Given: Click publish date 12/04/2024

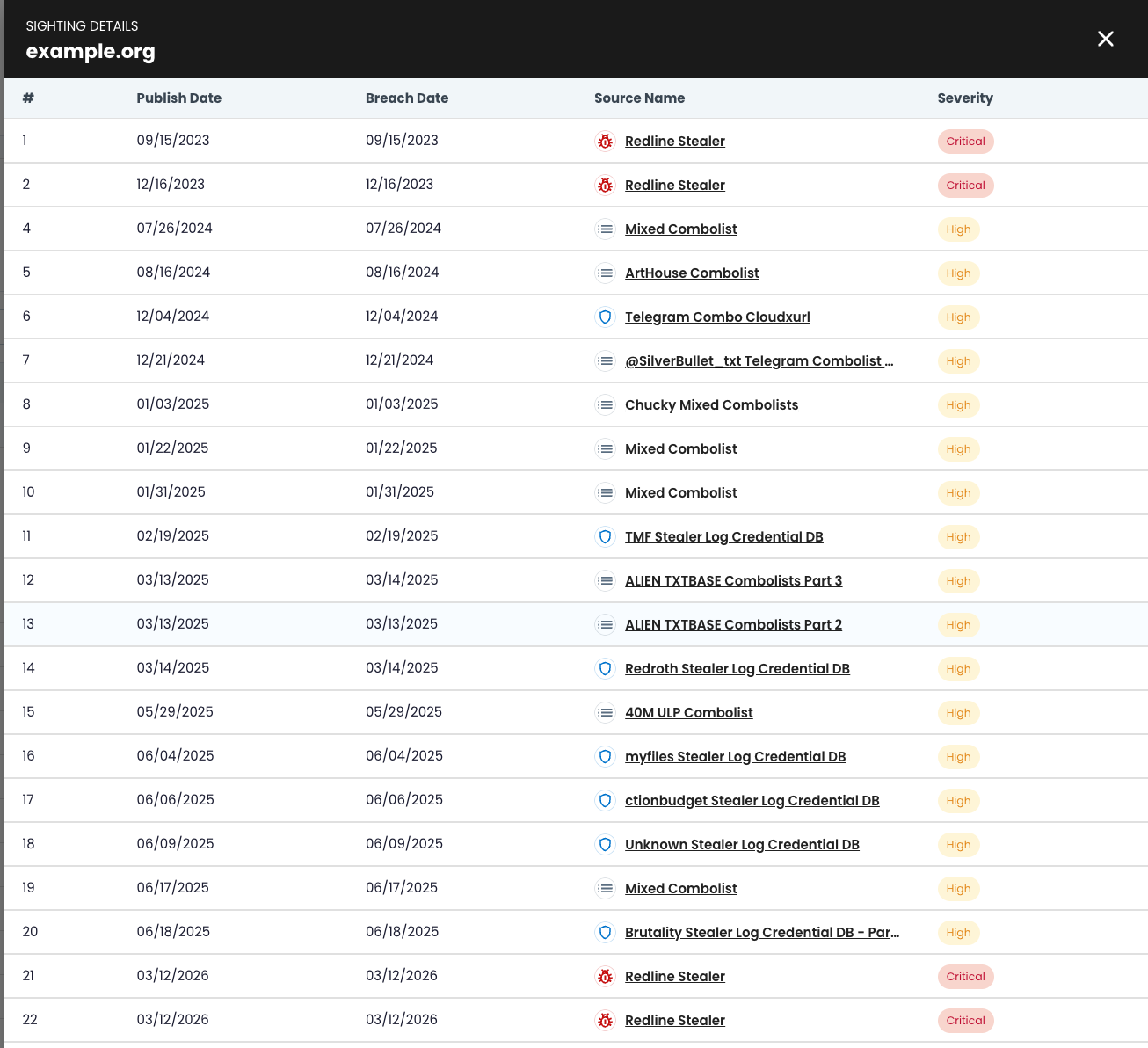Looking at the screenshot, I should pyautogui.click(x=173, y=317).
